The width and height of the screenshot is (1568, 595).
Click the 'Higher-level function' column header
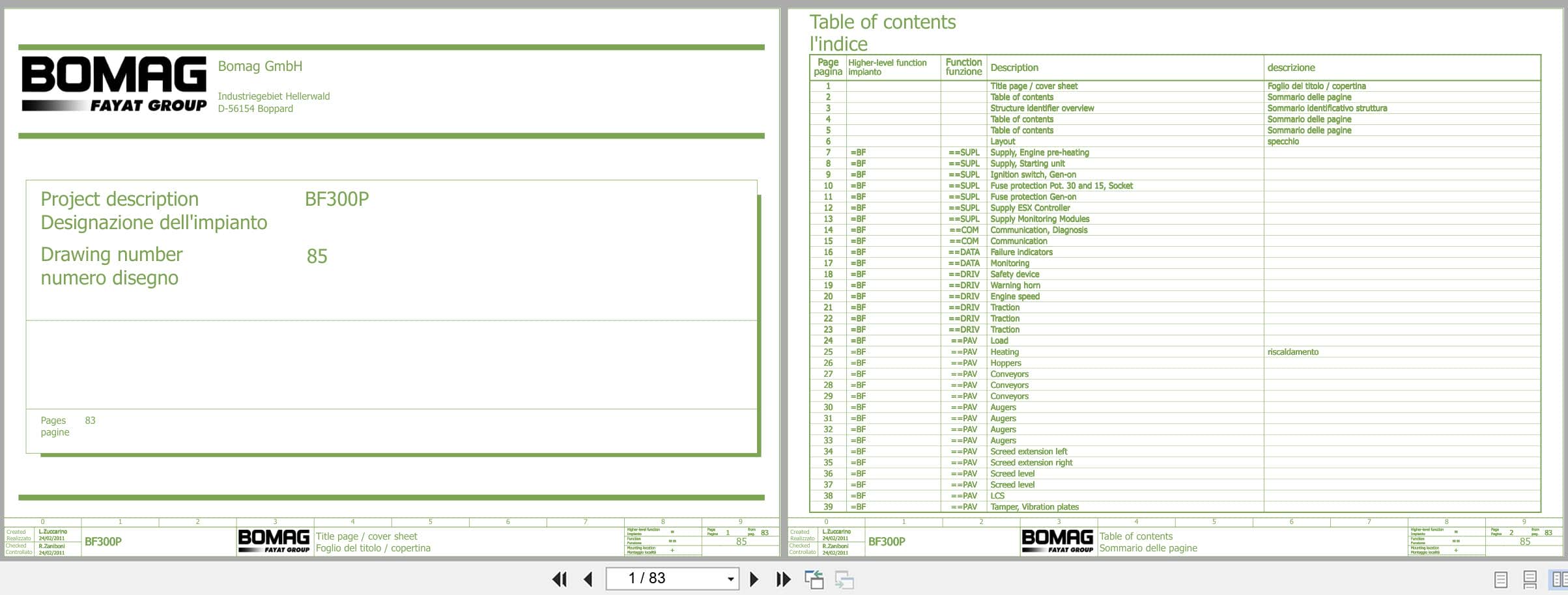click(x=887, y=62)
